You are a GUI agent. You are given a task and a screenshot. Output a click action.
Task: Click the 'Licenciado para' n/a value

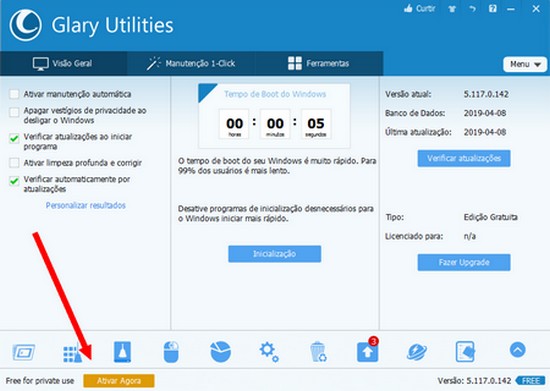pyautogui.click(x=470, y=236)
